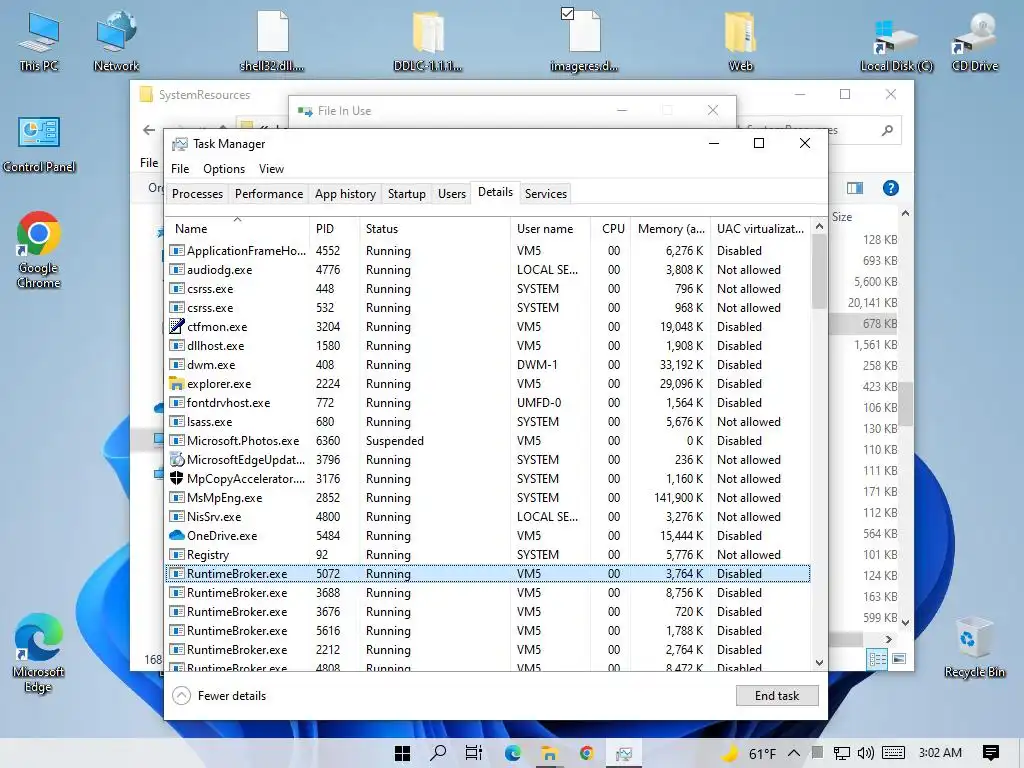Open the Control Panel desktop icon
The height and width of the screenshot is (768, 1024).
click(39, 144)
